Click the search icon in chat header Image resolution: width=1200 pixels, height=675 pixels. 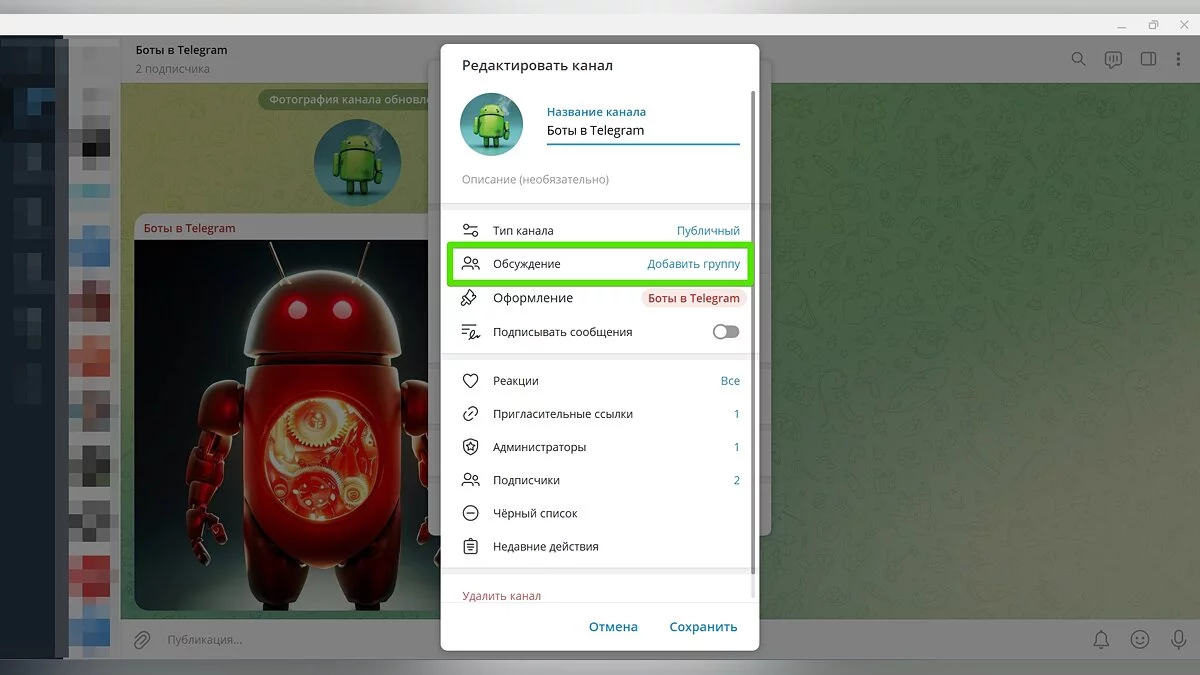[1078, 59]
